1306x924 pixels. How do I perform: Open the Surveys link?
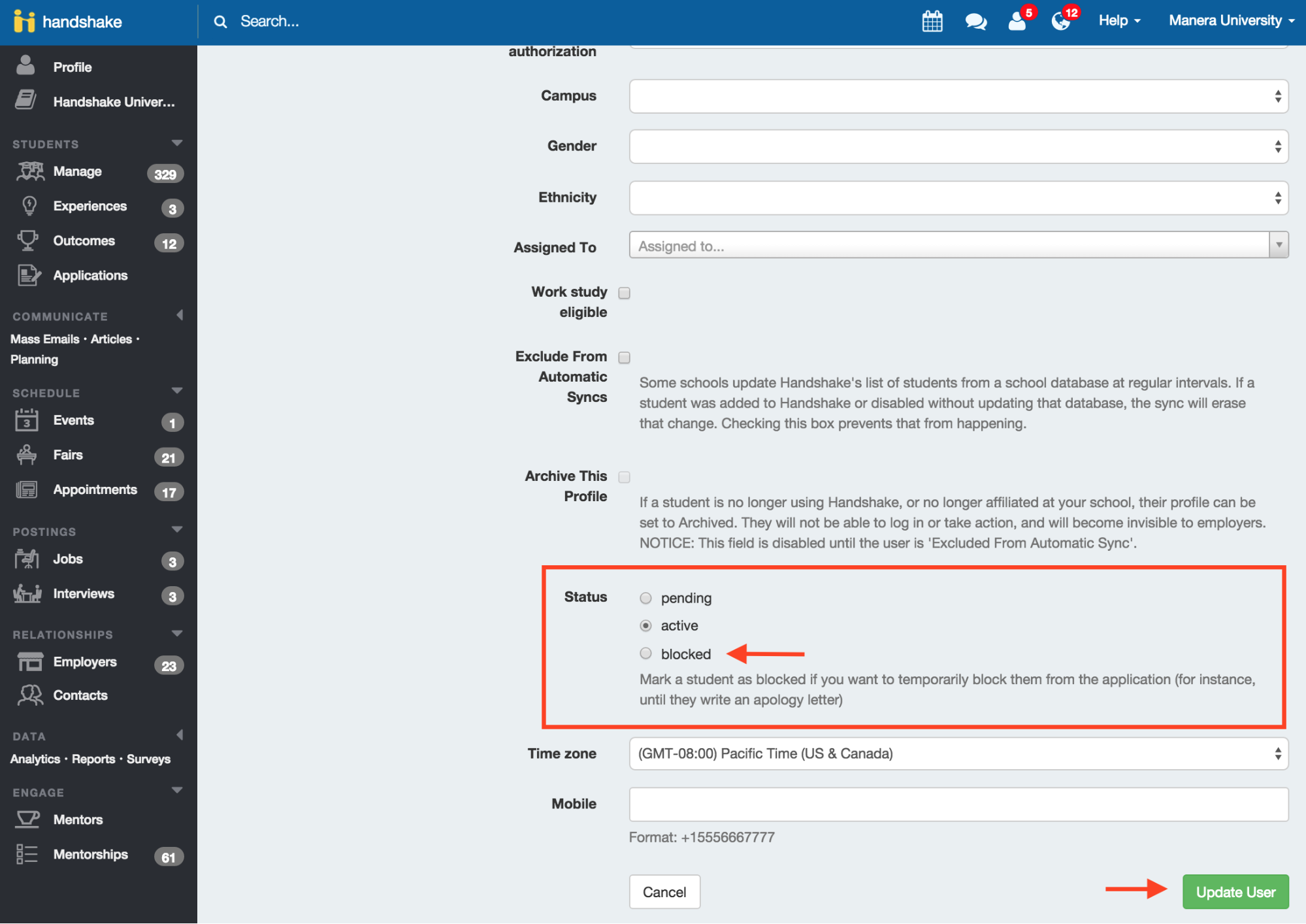point(148,759)
